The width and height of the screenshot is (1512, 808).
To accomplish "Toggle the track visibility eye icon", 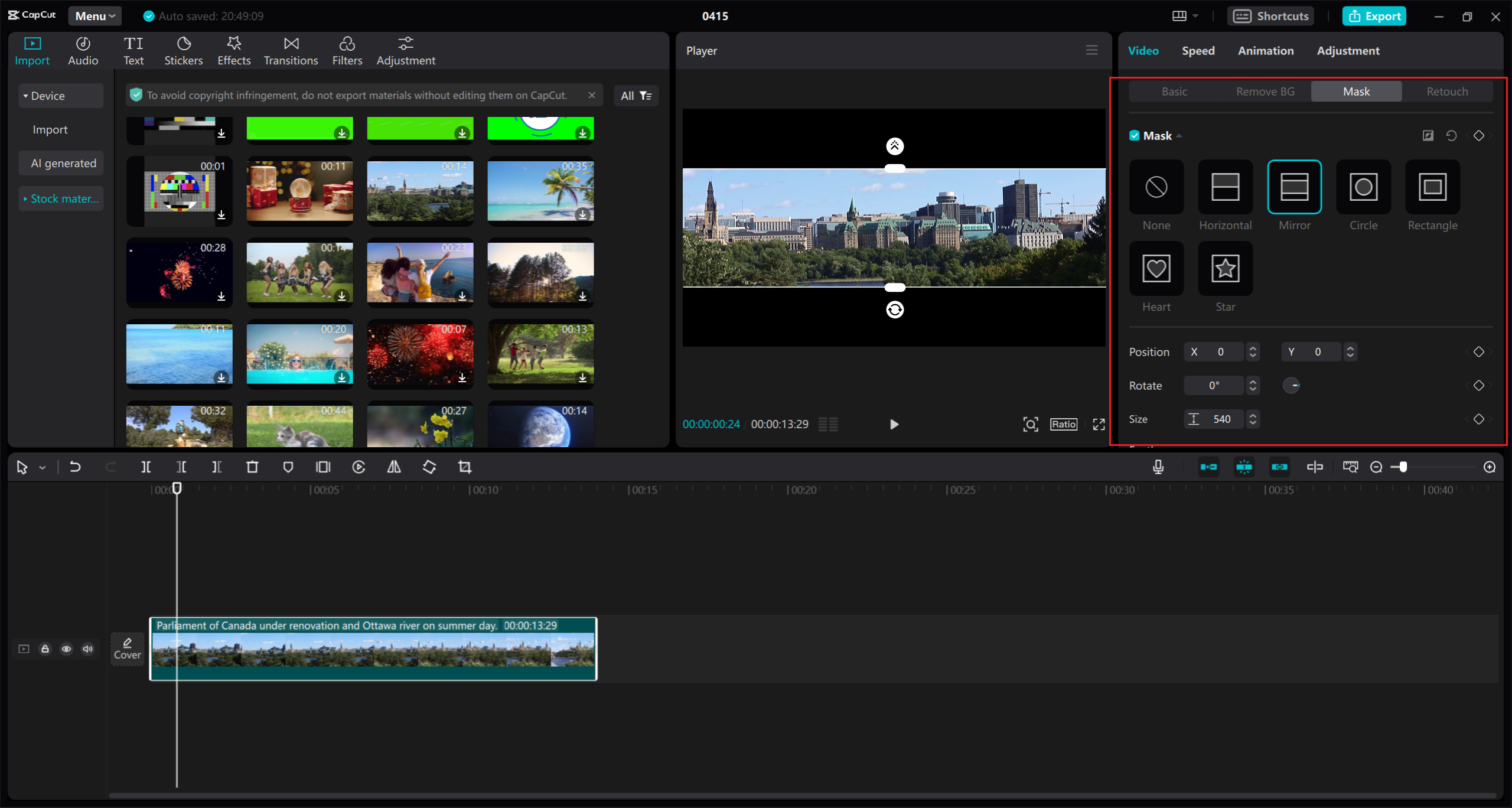I will click(66, 648).
